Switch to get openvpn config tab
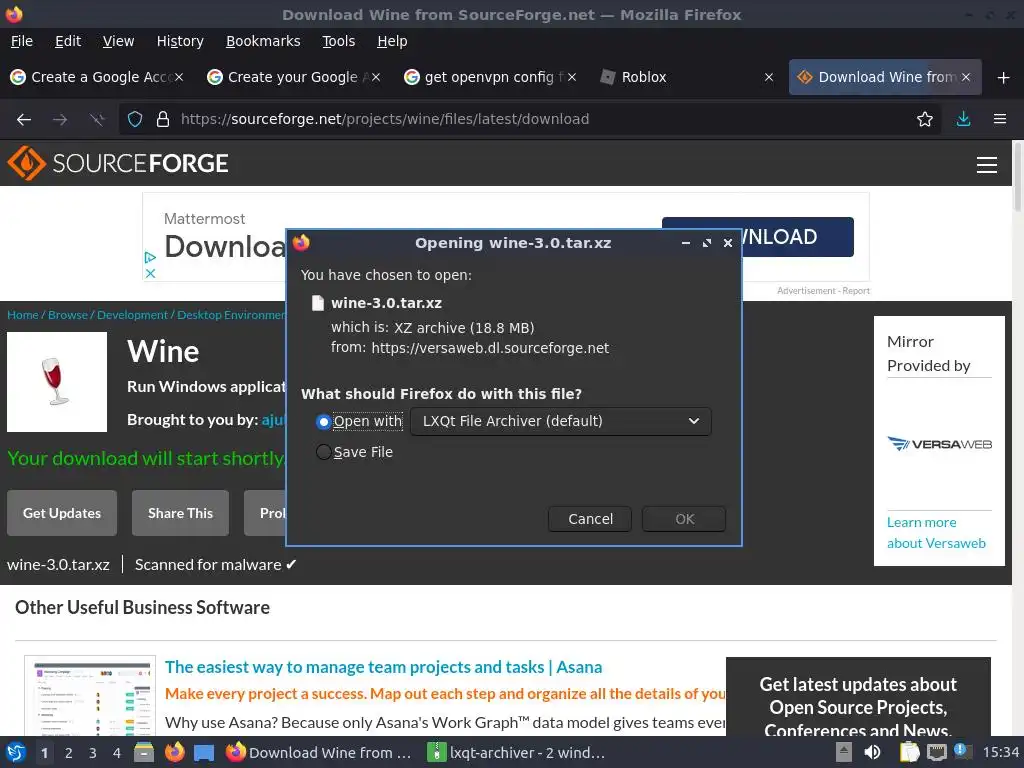The image size is (1024, 768). point(489,77)
